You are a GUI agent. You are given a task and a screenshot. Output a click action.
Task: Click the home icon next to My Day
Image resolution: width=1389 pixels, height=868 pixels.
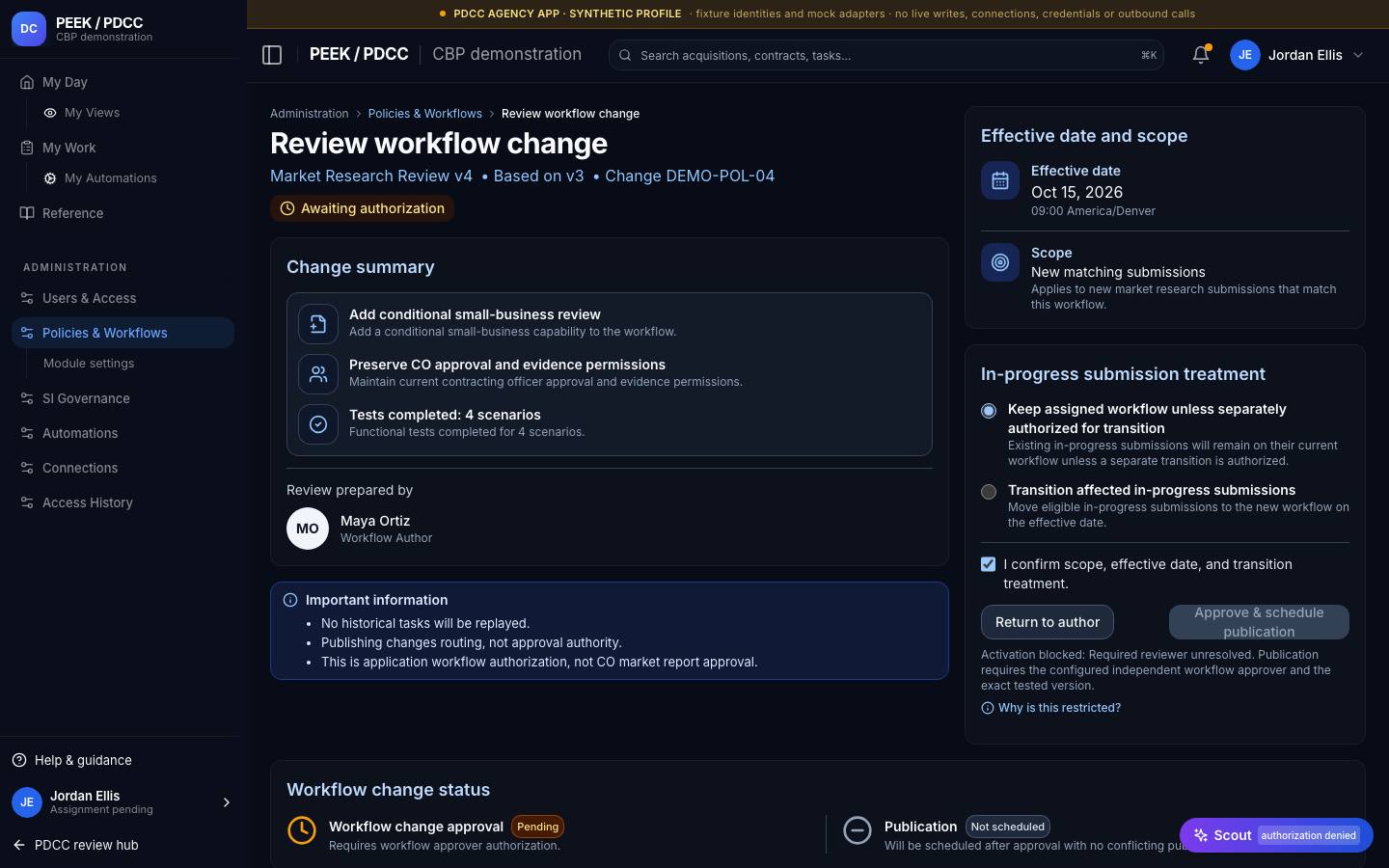click(x=27, y=82)
